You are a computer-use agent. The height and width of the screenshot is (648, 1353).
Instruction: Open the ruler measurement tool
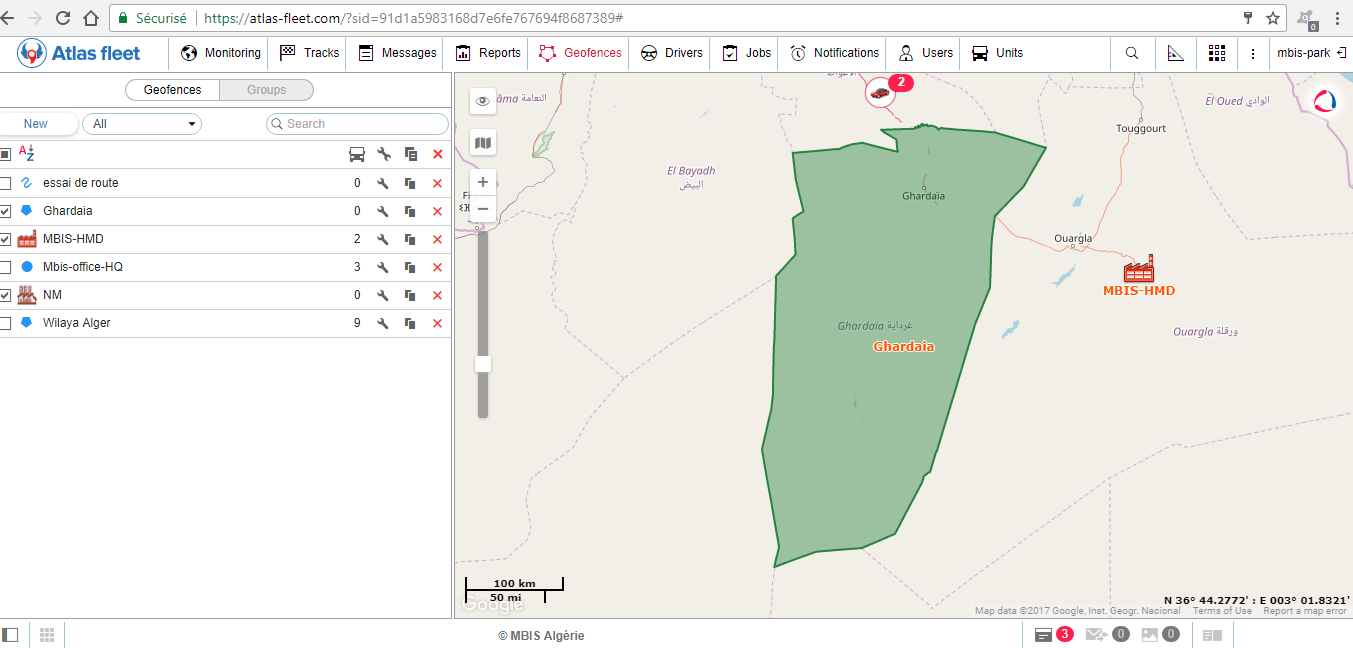(x=1176, y=53)
